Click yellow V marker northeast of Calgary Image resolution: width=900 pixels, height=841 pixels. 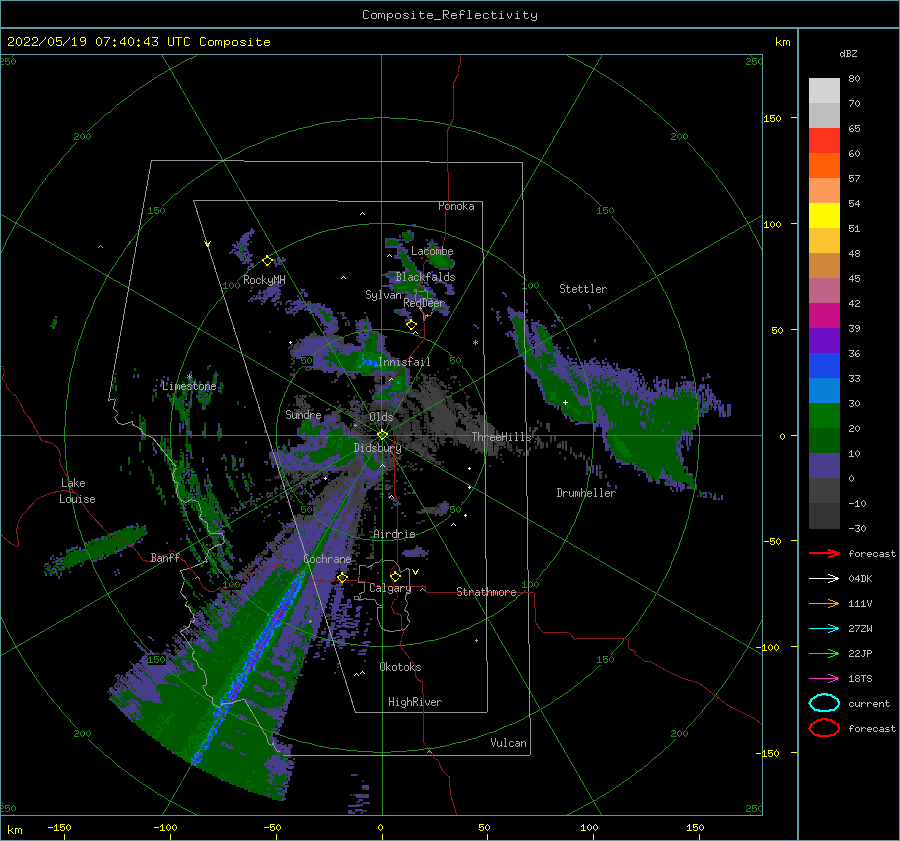tap(416, 572)
